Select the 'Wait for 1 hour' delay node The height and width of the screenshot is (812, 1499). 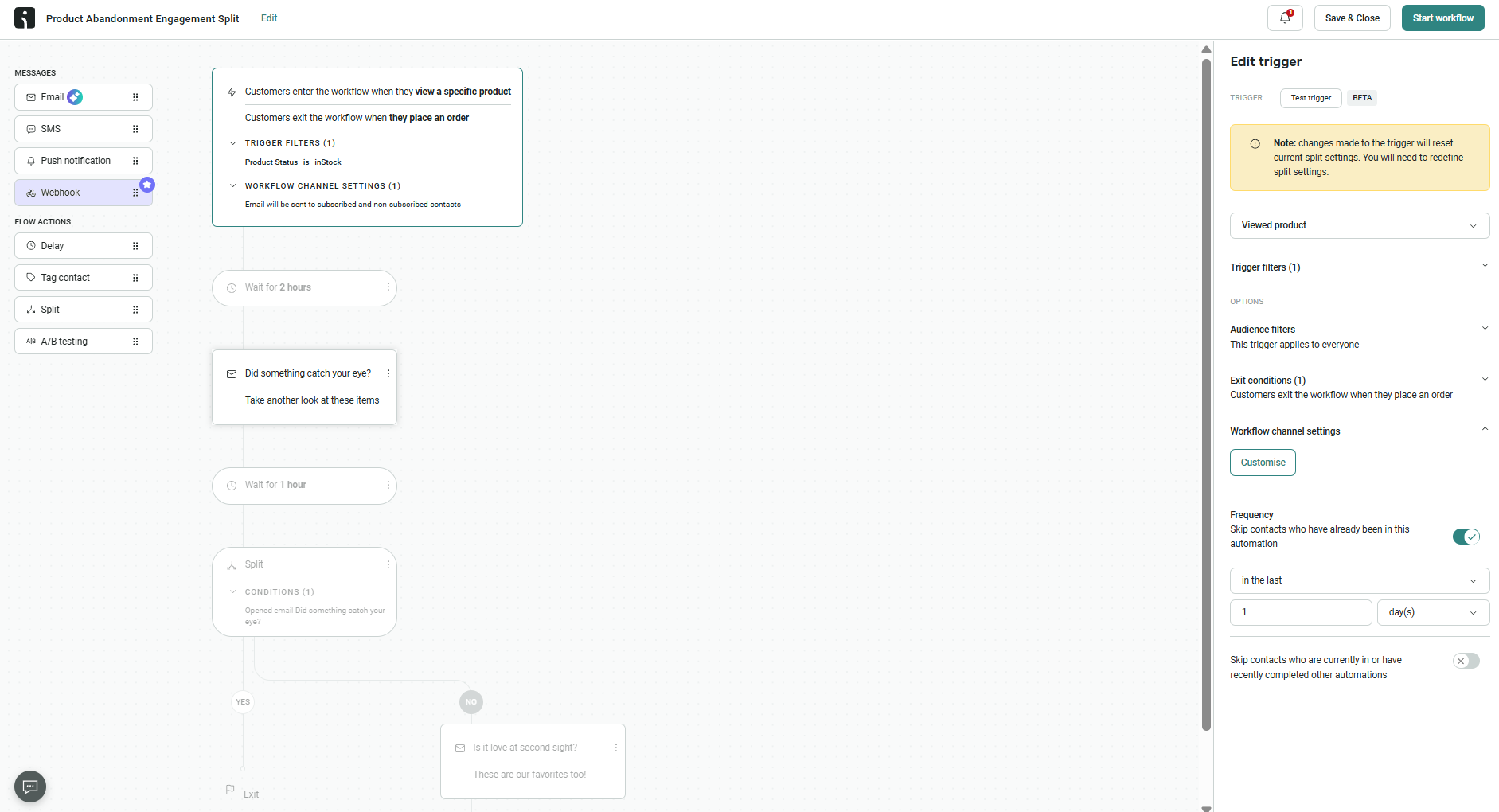[x=304, y=485]
